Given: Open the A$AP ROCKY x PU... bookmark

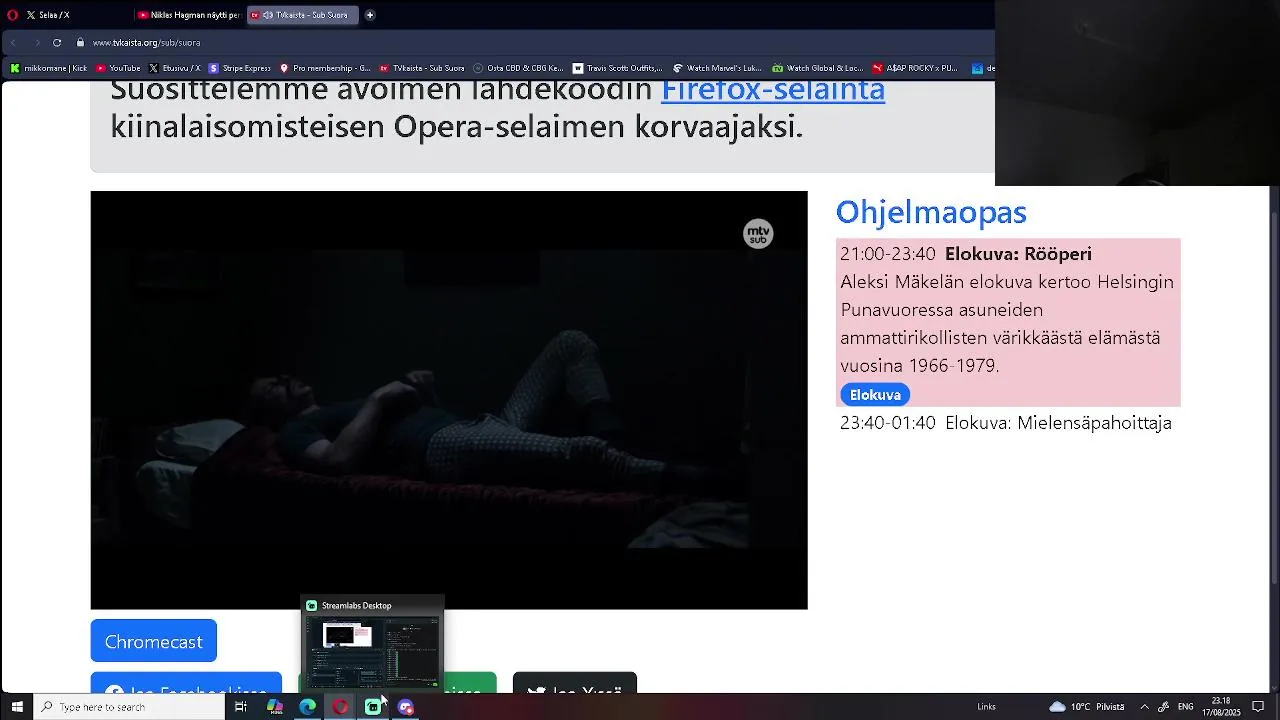Looking at the screenshot, I should 915,68.
